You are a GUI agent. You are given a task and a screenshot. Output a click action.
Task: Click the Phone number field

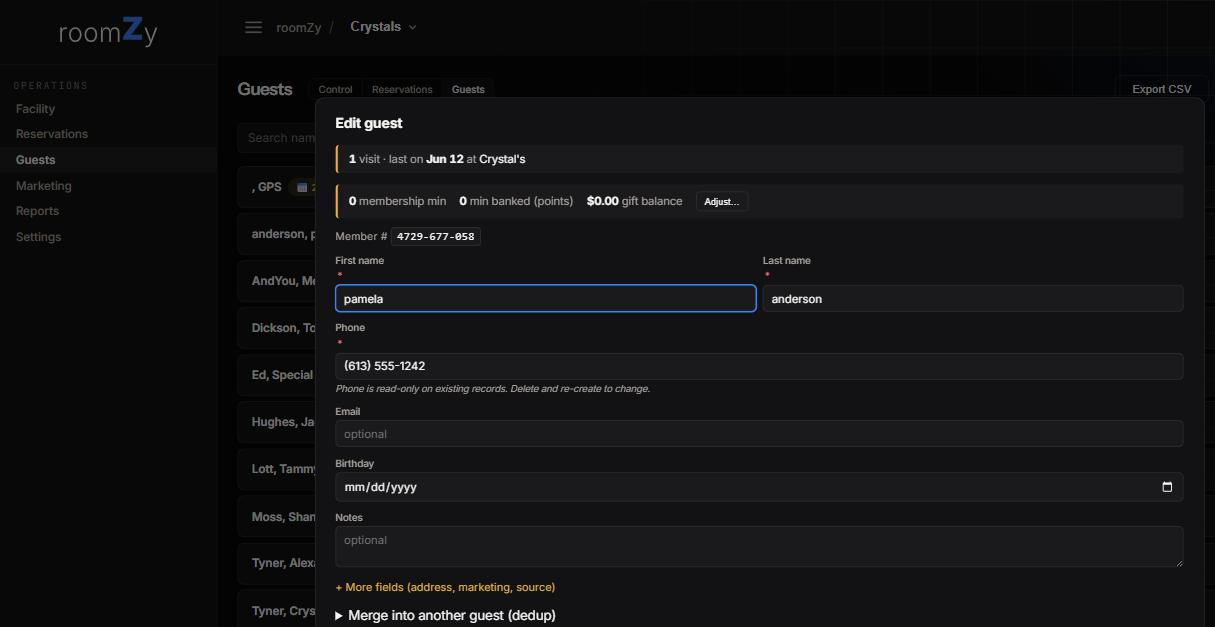pos(759,366)
